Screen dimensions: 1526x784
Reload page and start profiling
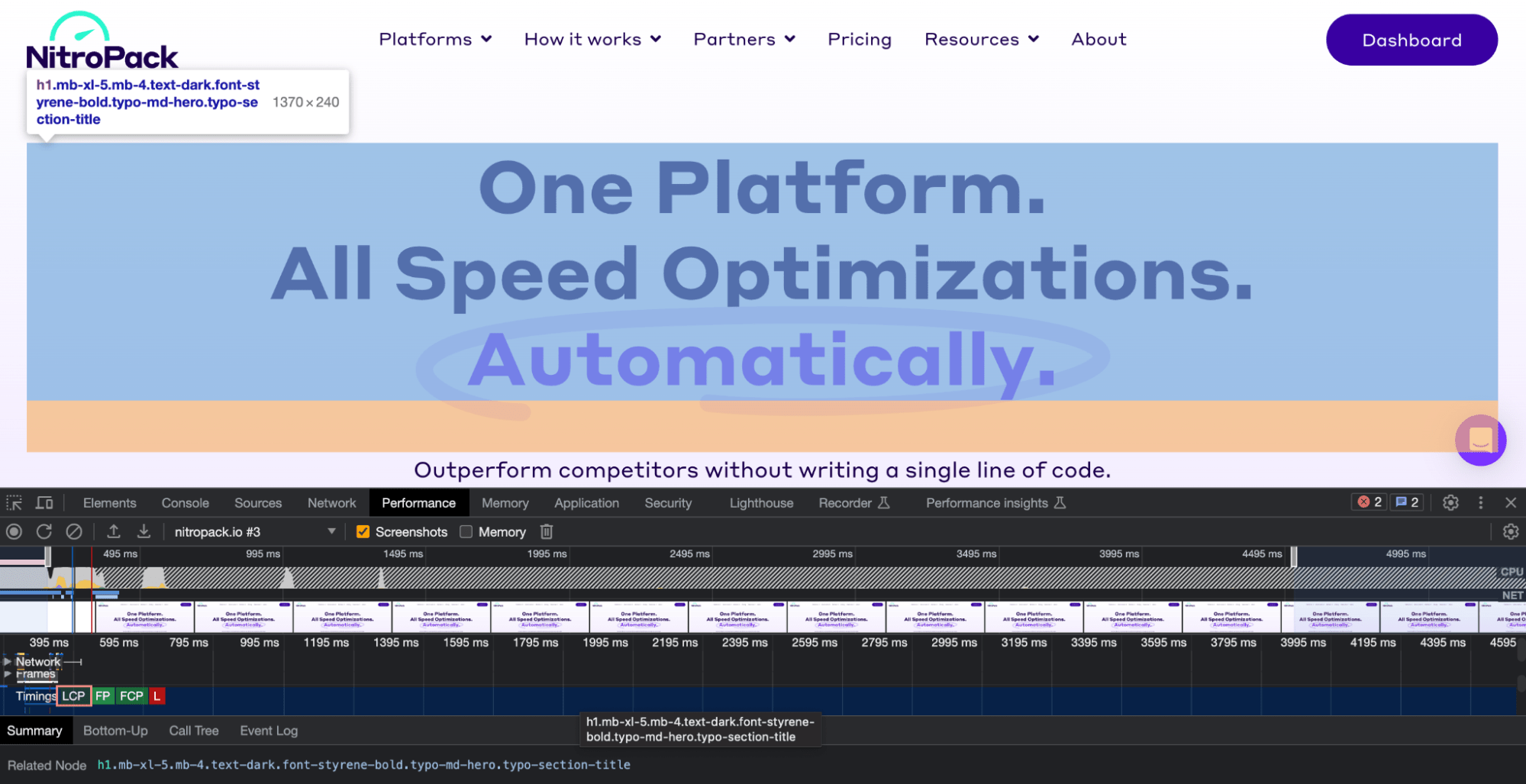[44, 531]
